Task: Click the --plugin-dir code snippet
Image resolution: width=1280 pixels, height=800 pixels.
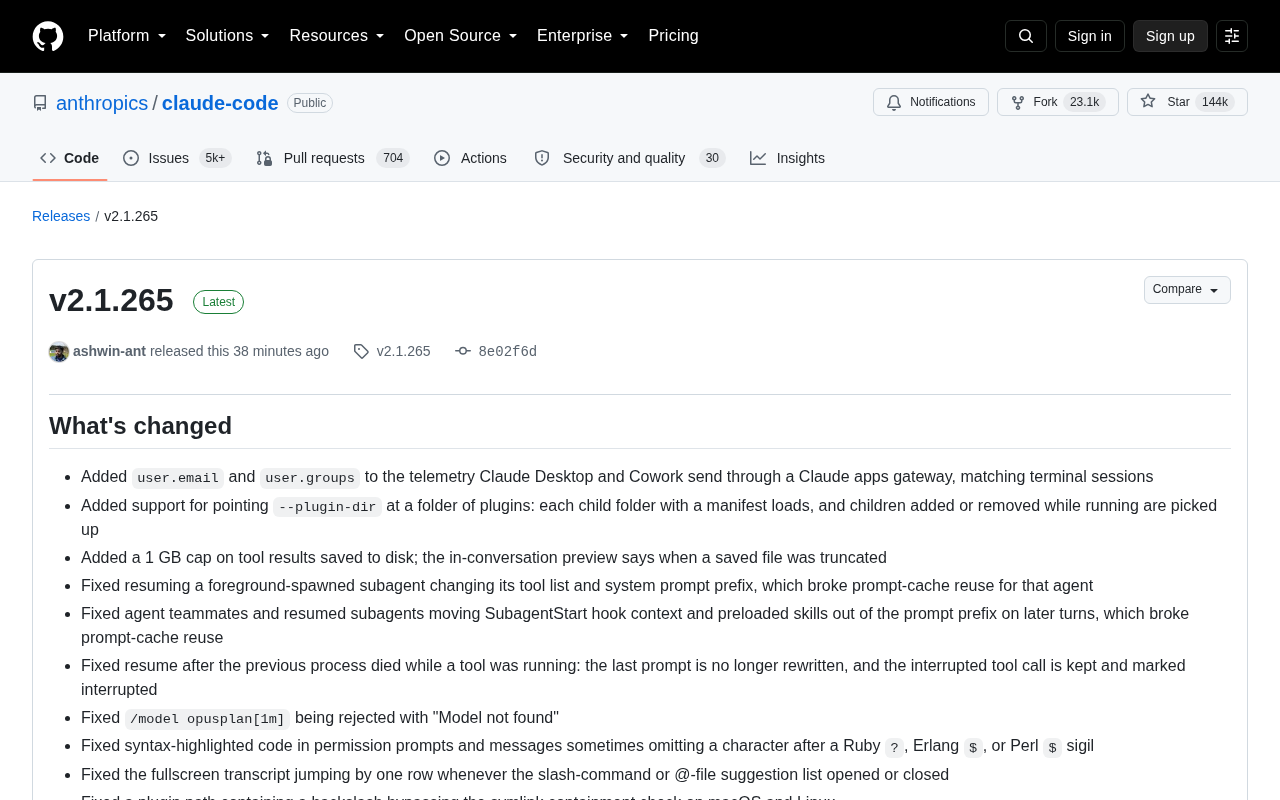Action: click(x=327, y=507)
